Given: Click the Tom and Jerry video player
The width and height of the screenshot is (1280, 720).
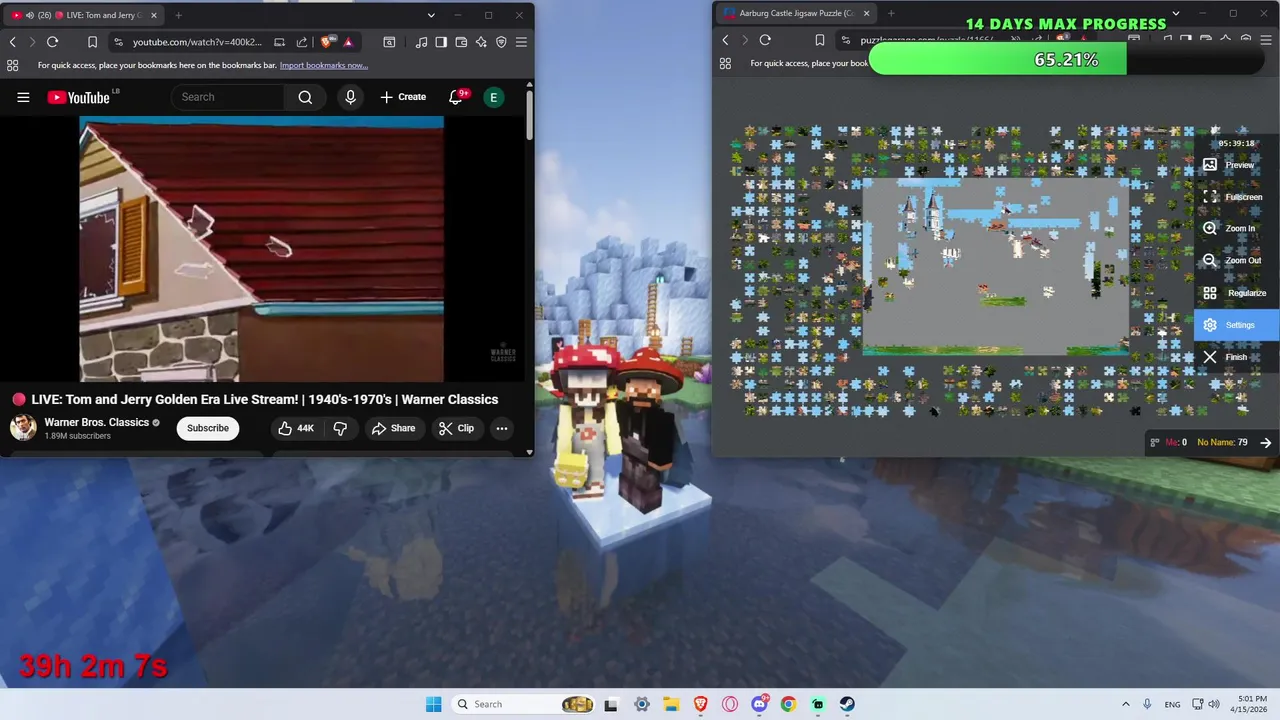Looking at the screenshot, I should pyautogui.click(x=261, y=249).
